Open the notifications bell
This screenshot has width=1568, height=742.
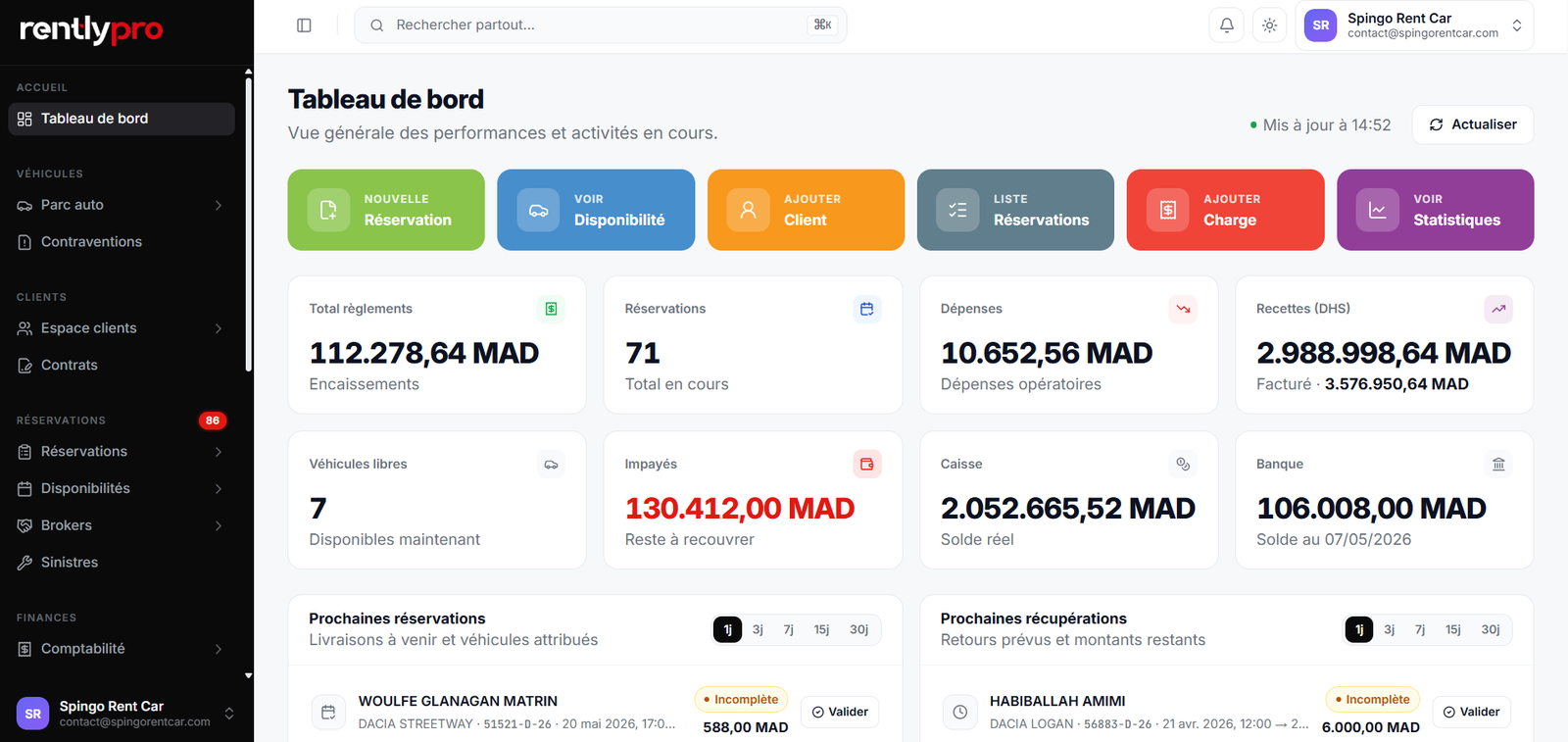(x=1226, y=25)
